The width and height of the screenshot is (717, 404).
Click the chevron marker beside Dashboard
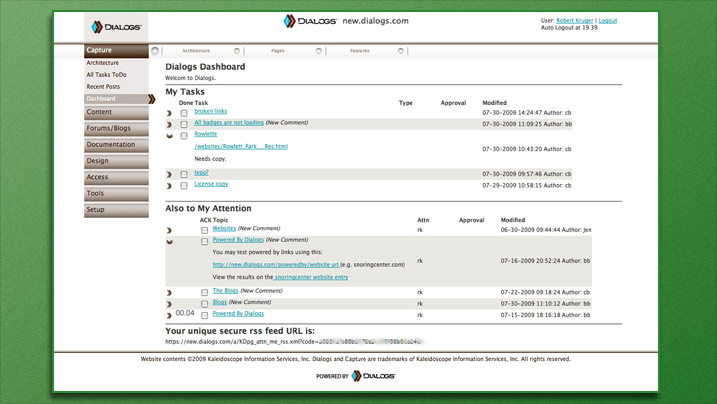click(152, 99)
